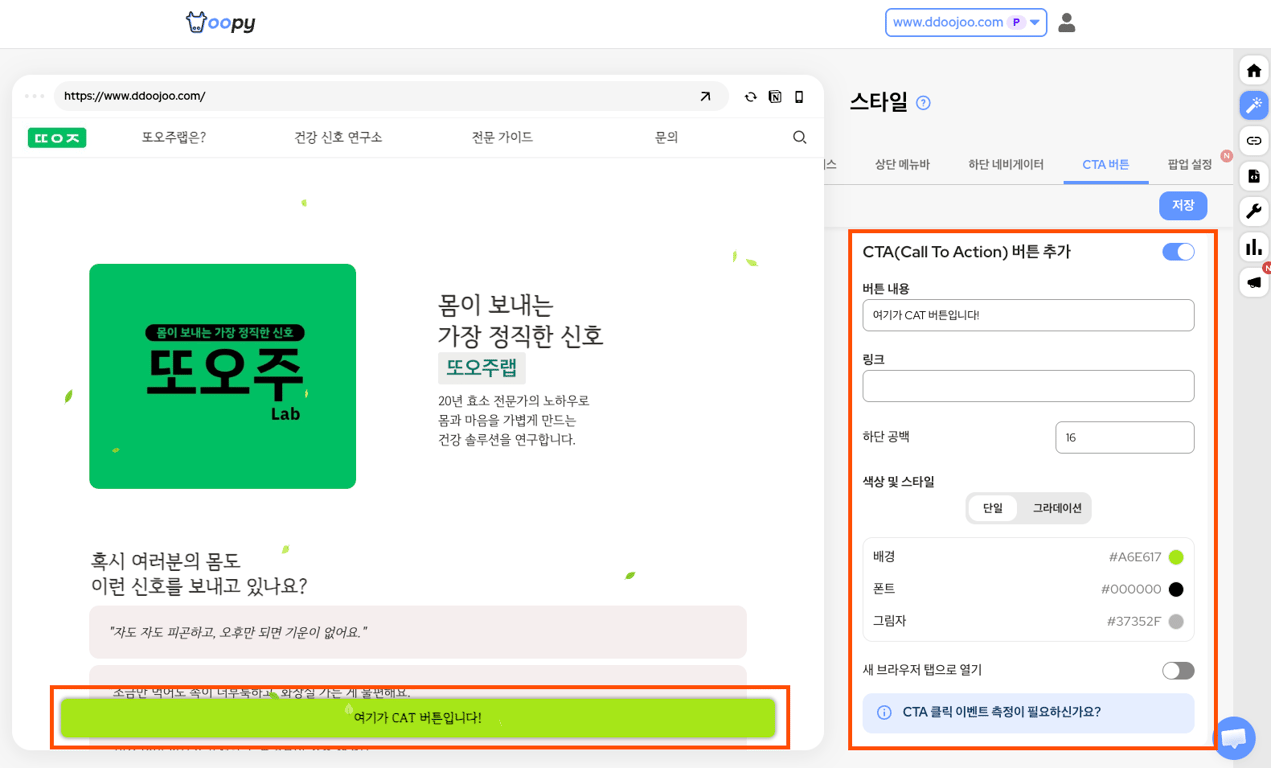Click the 또오주 Lab green banner image
The width and height of the screenshot is (1271, 768).
click(222, 376)
